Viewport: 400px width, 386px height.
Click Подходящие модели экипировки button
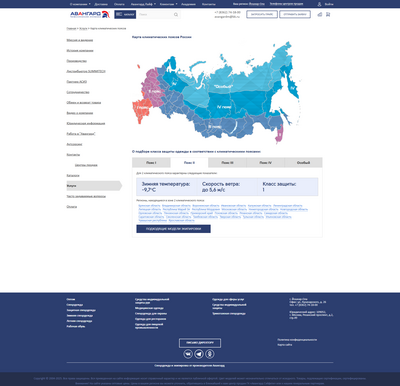(173, 229)
